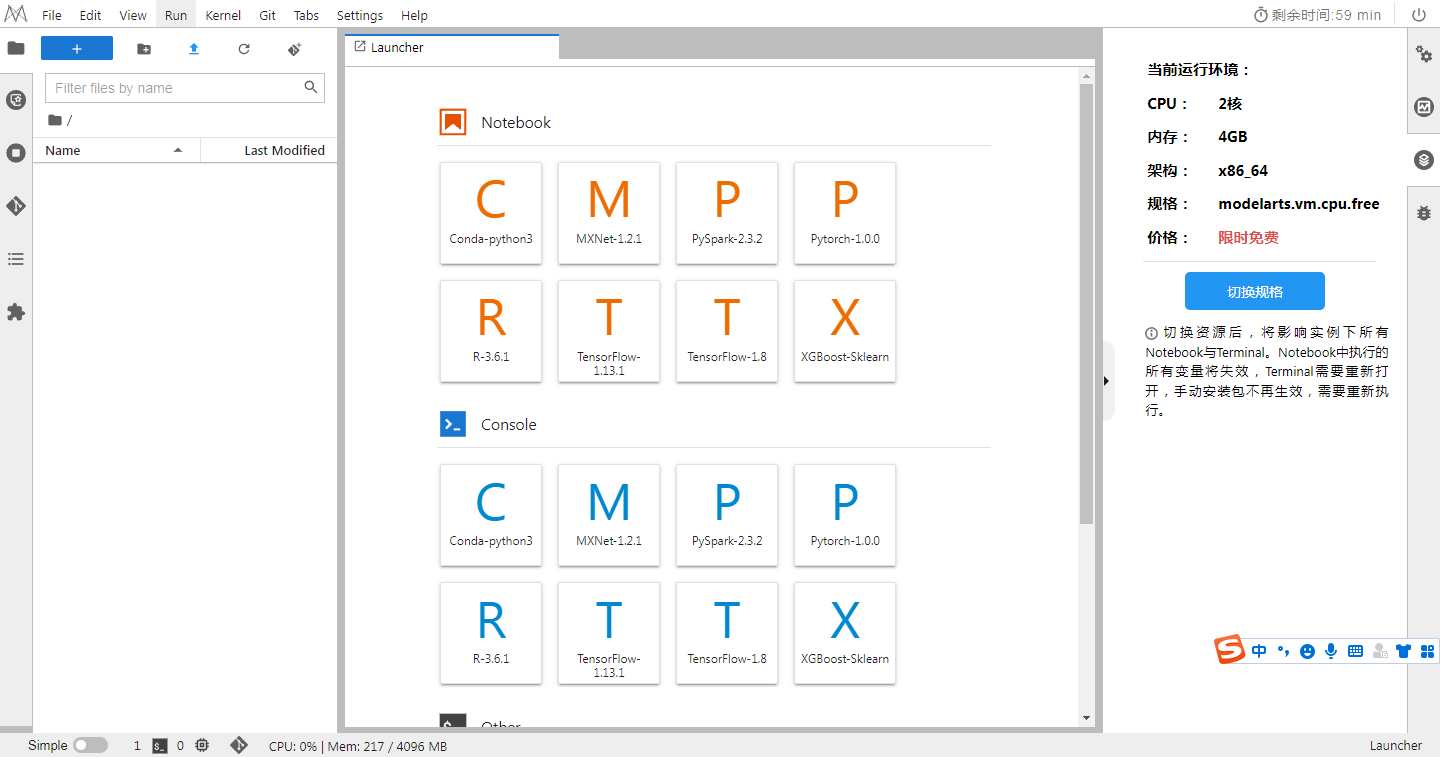Click the launcher scrollbar down arrow
The image size is (1440, 757).
pos(1087,717)
